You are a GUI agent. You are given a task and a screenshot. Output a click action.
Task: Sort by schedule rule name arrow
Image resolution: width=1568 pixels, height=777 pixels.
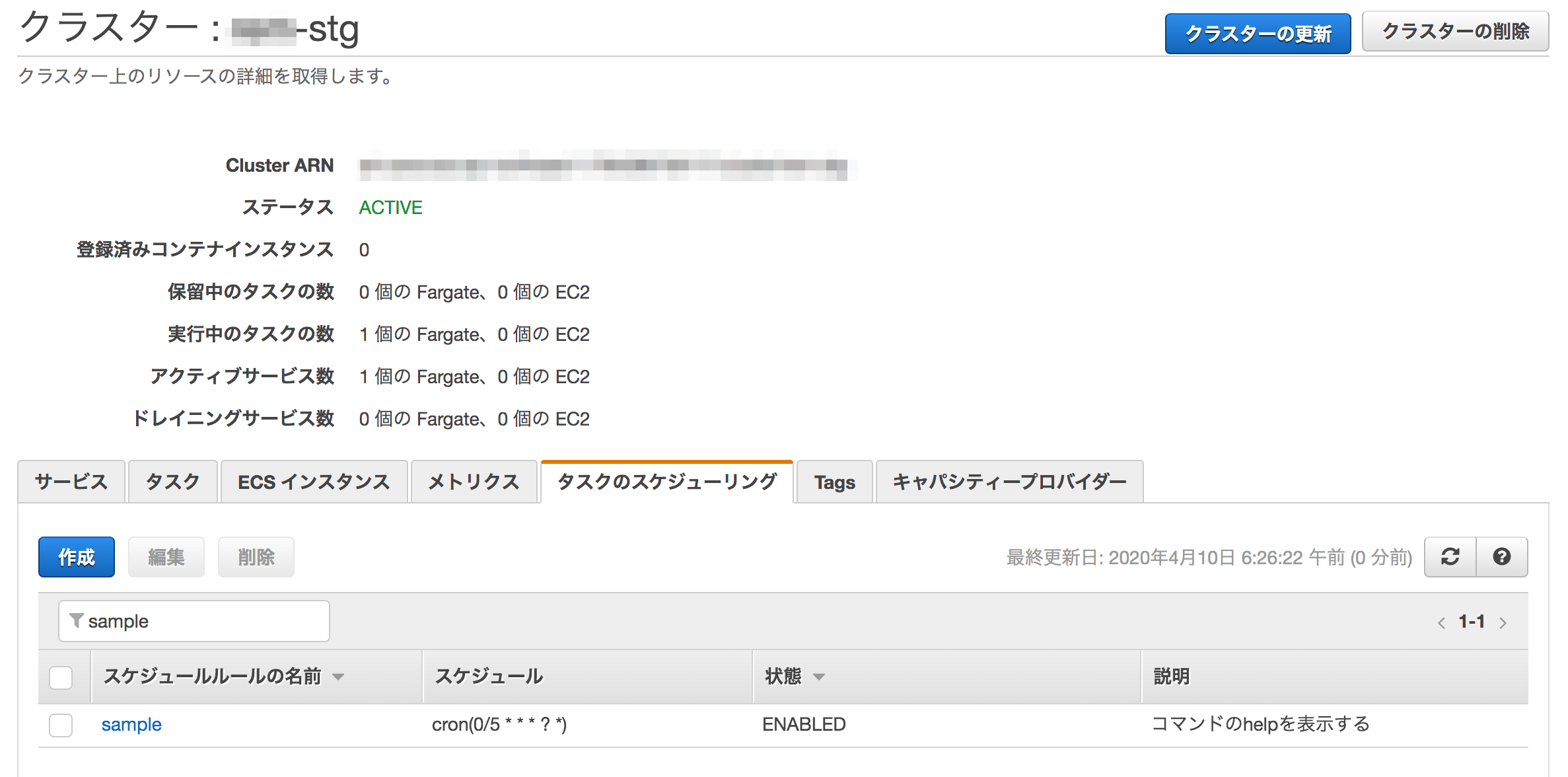[338, 677]
